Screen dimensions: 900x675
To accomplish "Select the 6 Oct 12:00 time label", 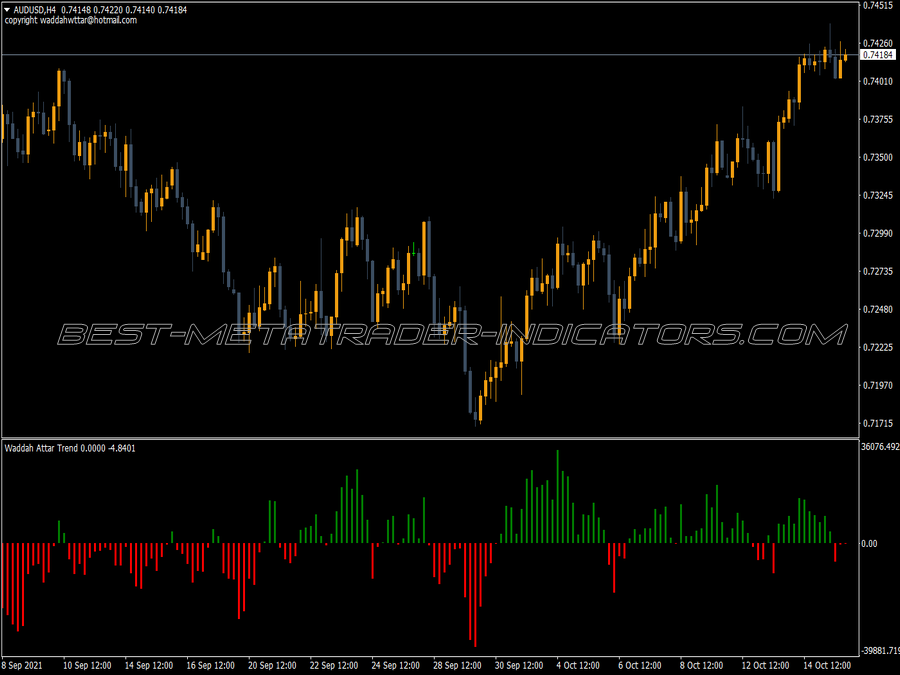I will point(639,665).
